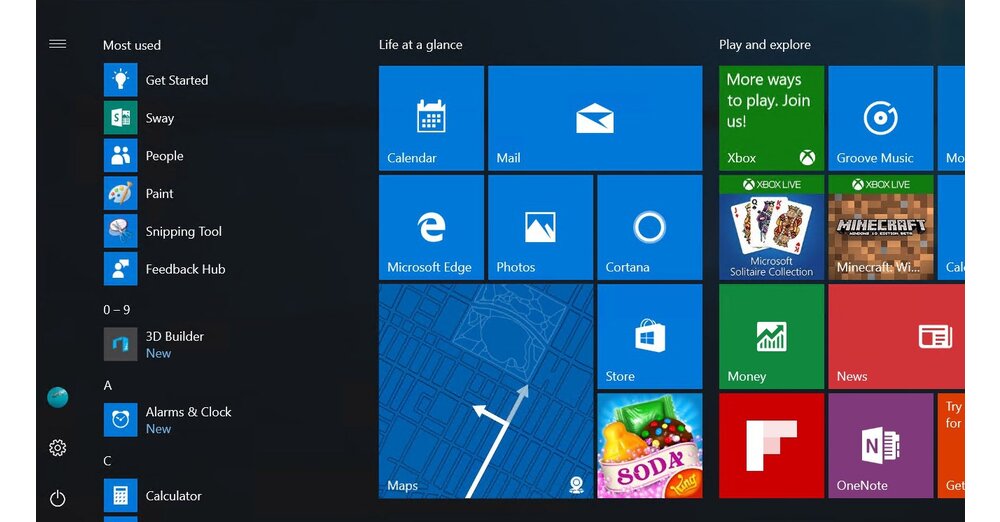The width and height of the screenshot is (1000, 522).
Task: Open the Store tile
Action: click(650, 336)
